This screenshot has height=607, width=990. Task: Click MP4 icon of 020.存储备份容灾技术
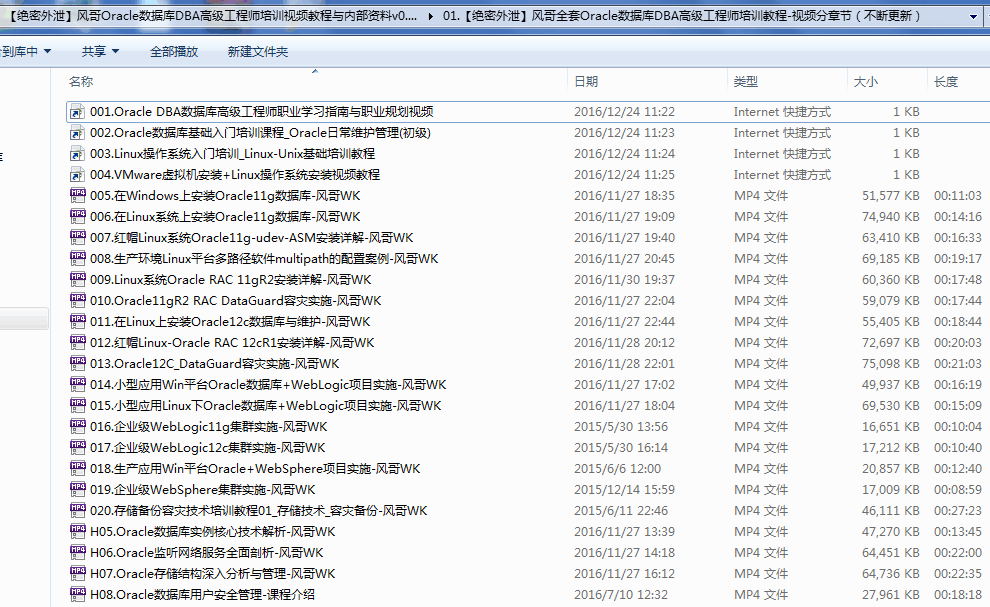(77, 510)
